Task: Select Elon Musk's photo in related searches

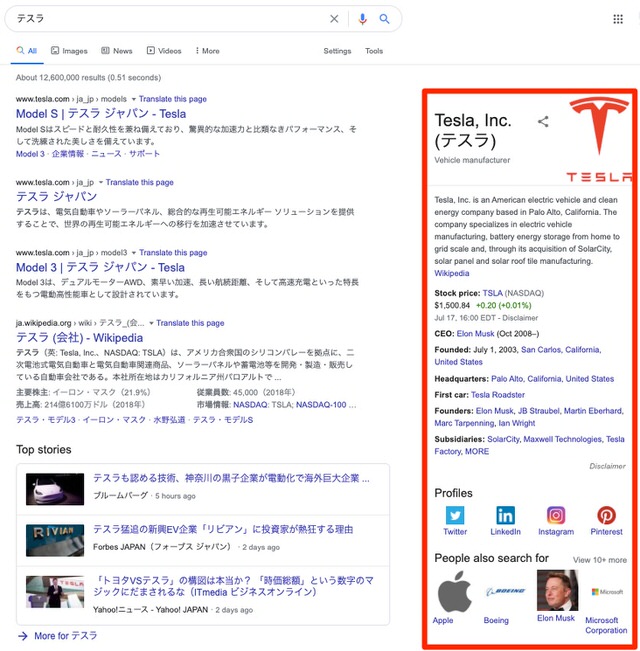Action: [x=557, y=590]
